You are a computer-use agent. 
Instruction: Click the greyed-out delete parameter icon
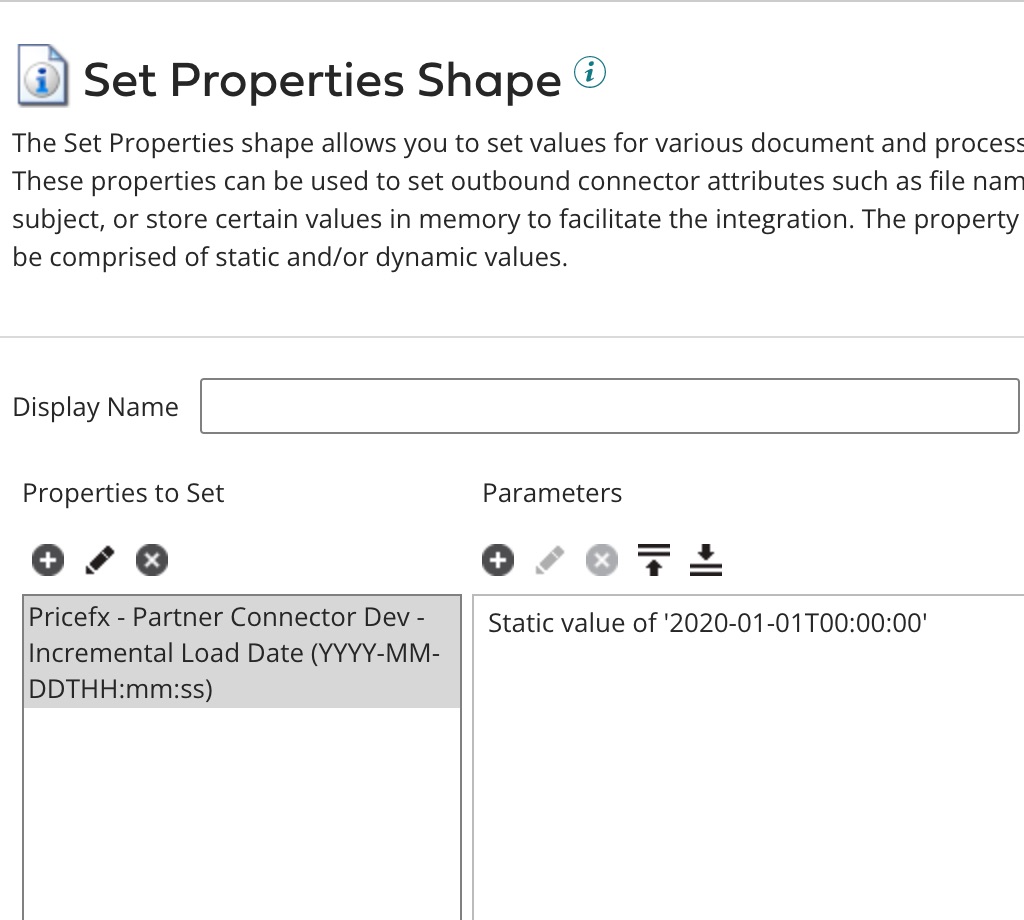(601, 560)
